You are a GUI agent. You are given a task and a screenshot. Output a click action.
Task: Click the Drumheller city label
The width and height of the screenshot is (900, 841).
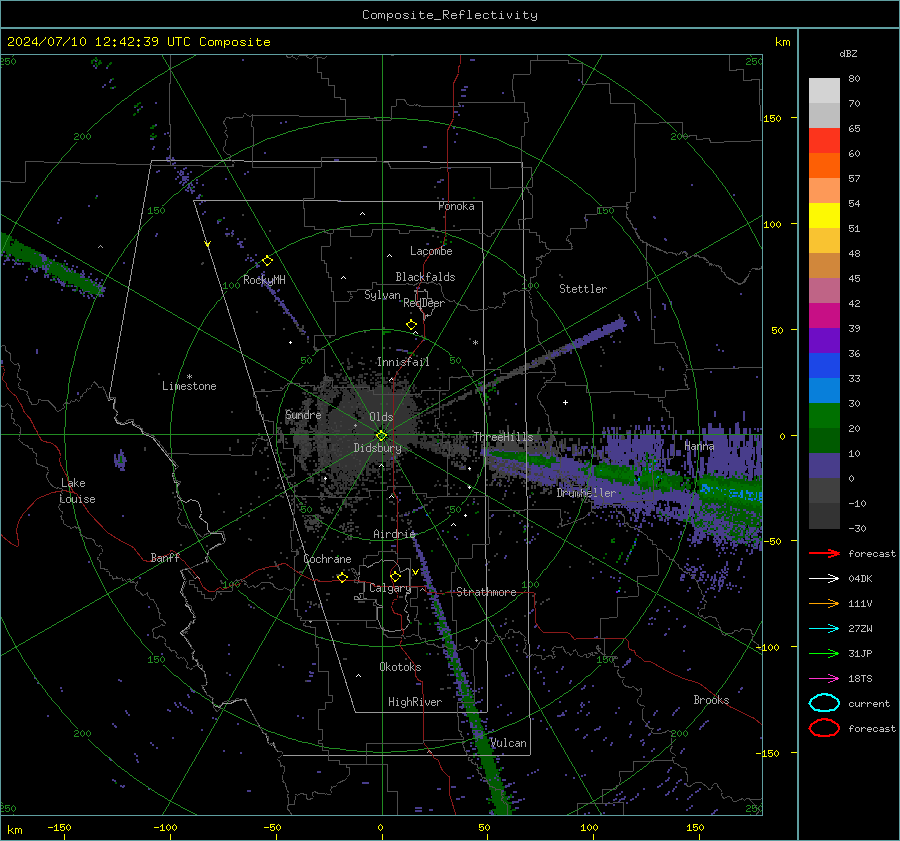(586, 493)
